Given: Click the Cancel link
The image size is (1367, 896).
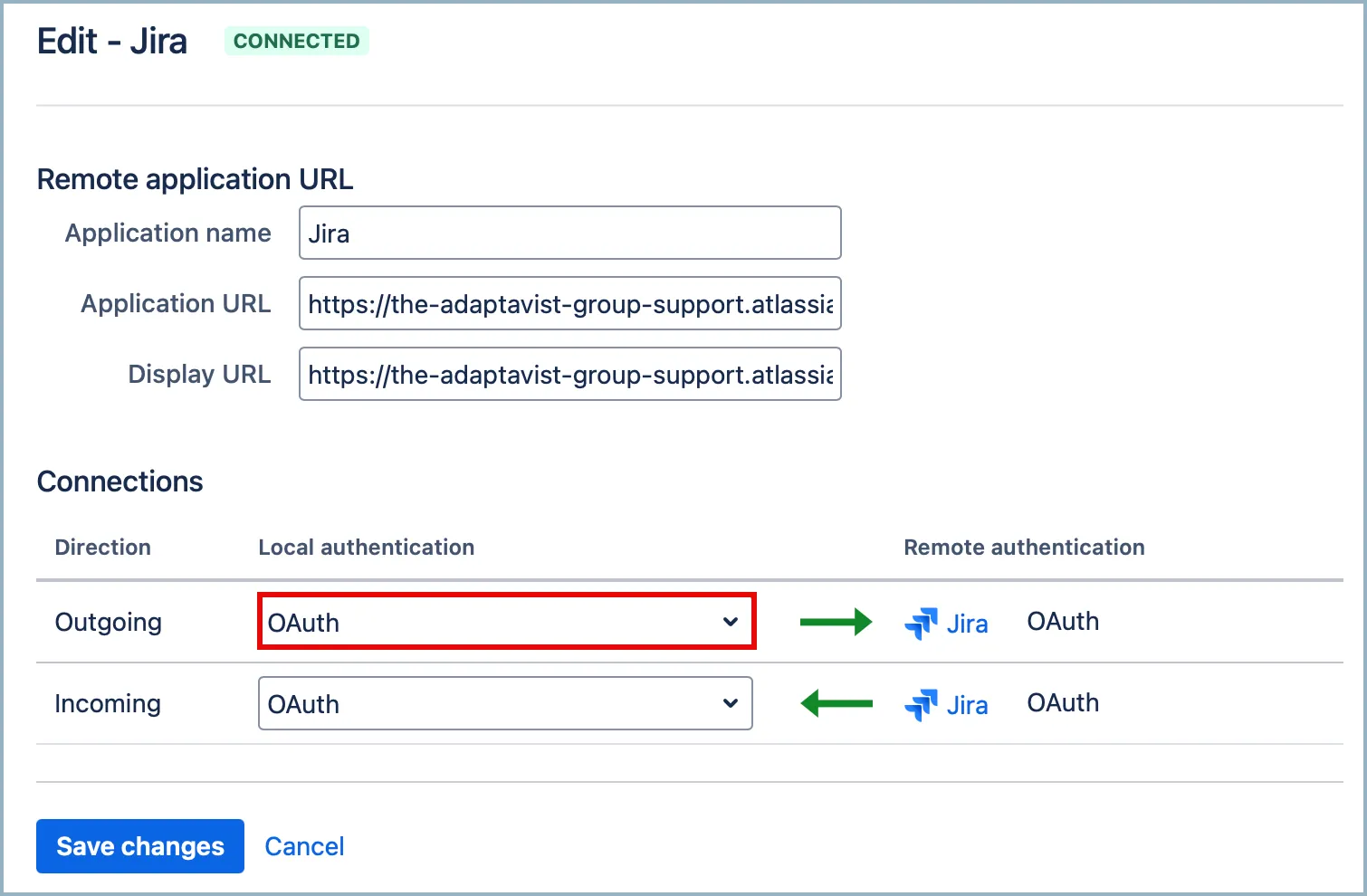Looking at the screenshot, I should (x=304, y=846).
